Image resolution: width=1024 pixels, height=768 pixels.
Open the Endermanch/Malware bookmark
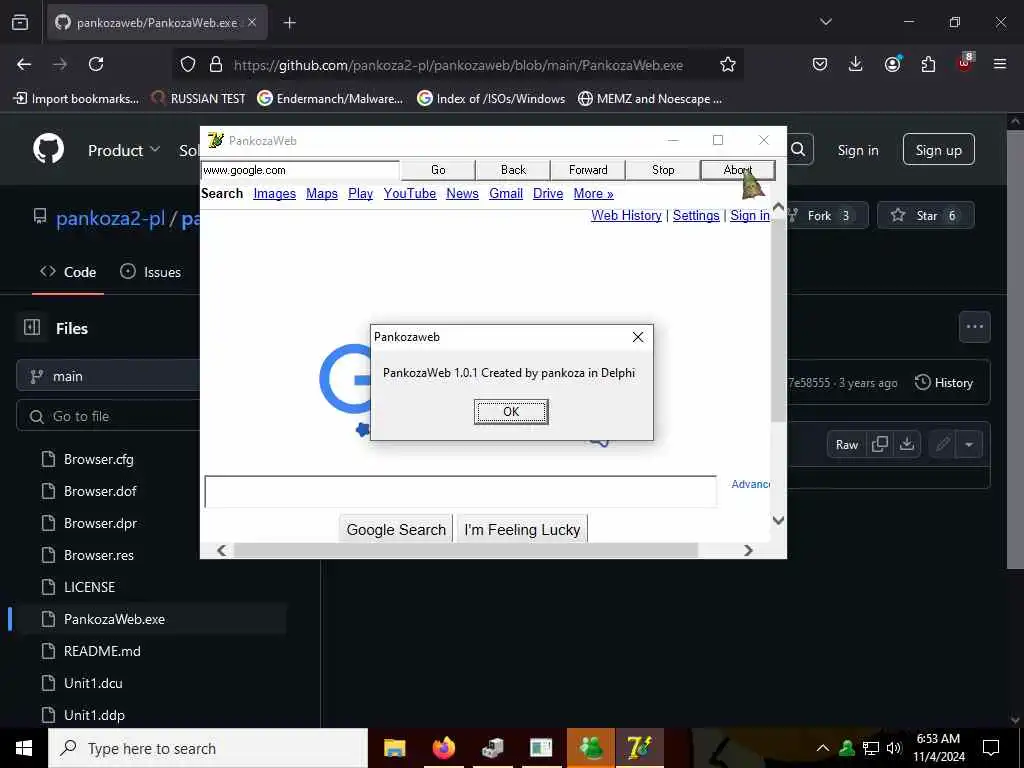coord(330,99)
